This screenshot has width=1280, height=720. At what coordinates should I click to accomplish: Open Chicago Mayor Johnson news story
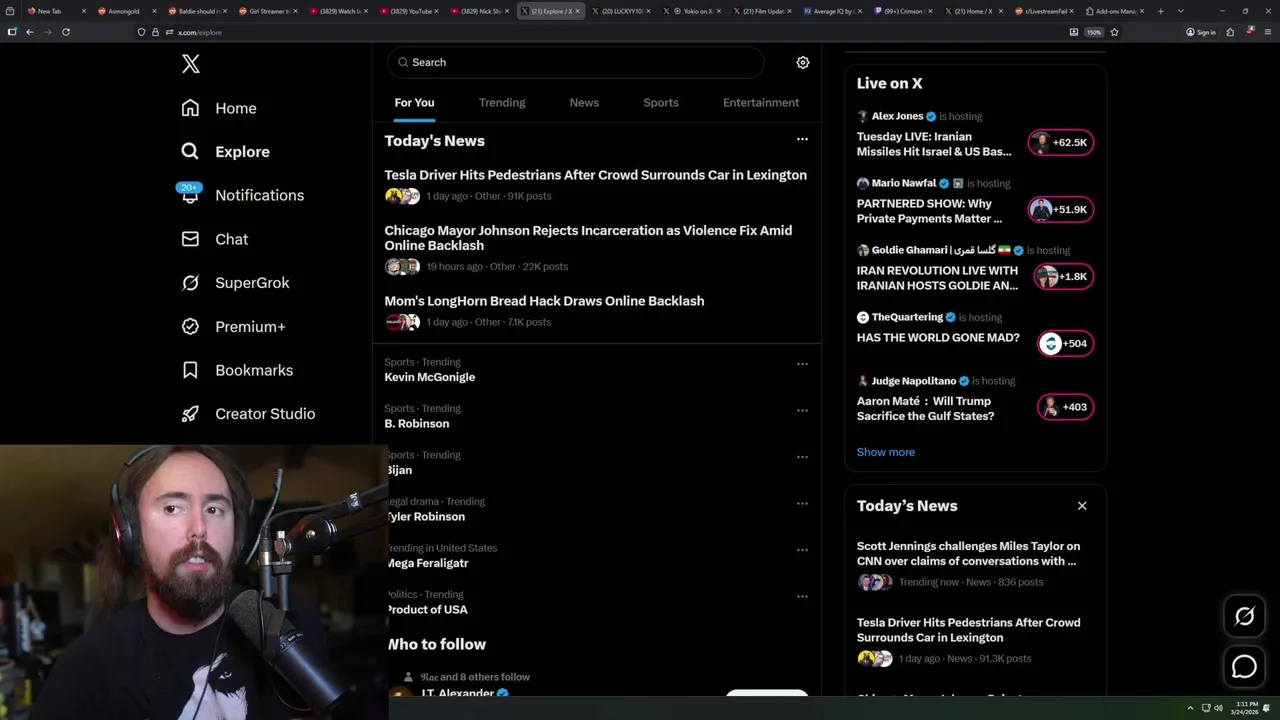click(x=588, y=238)
